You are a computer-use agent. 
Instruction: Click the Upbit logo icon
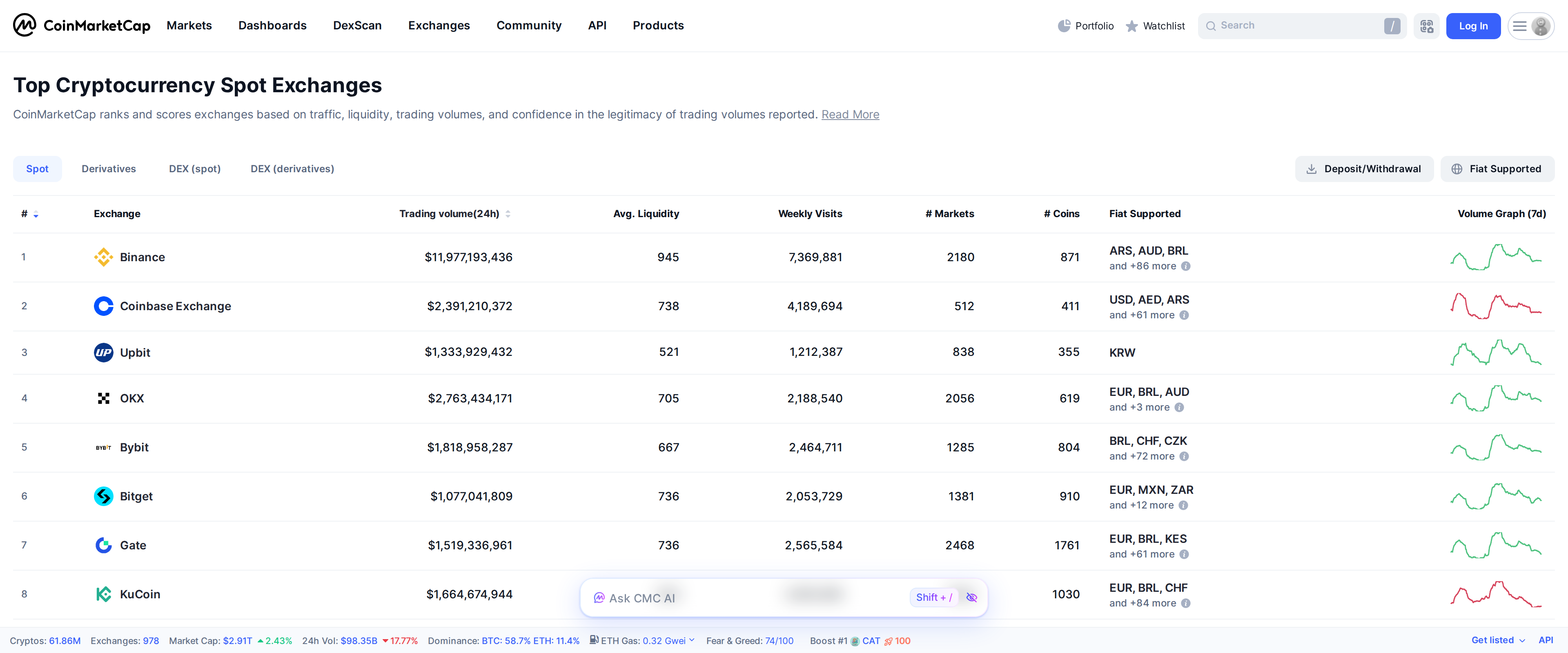coord(103,352)
